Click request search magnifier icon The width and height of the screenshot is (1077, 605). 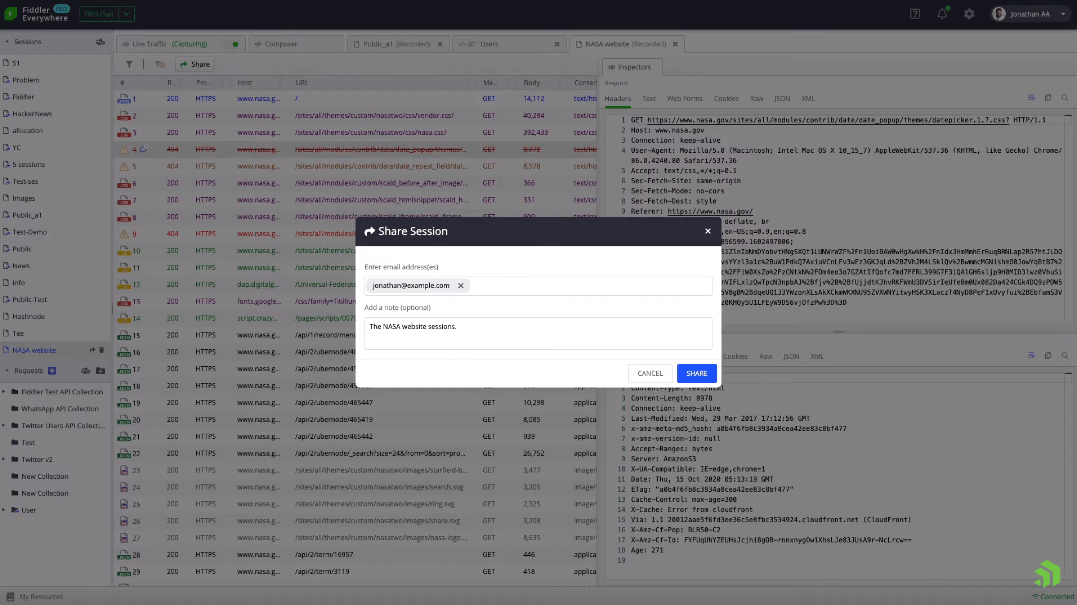(x=1065, y=98)
